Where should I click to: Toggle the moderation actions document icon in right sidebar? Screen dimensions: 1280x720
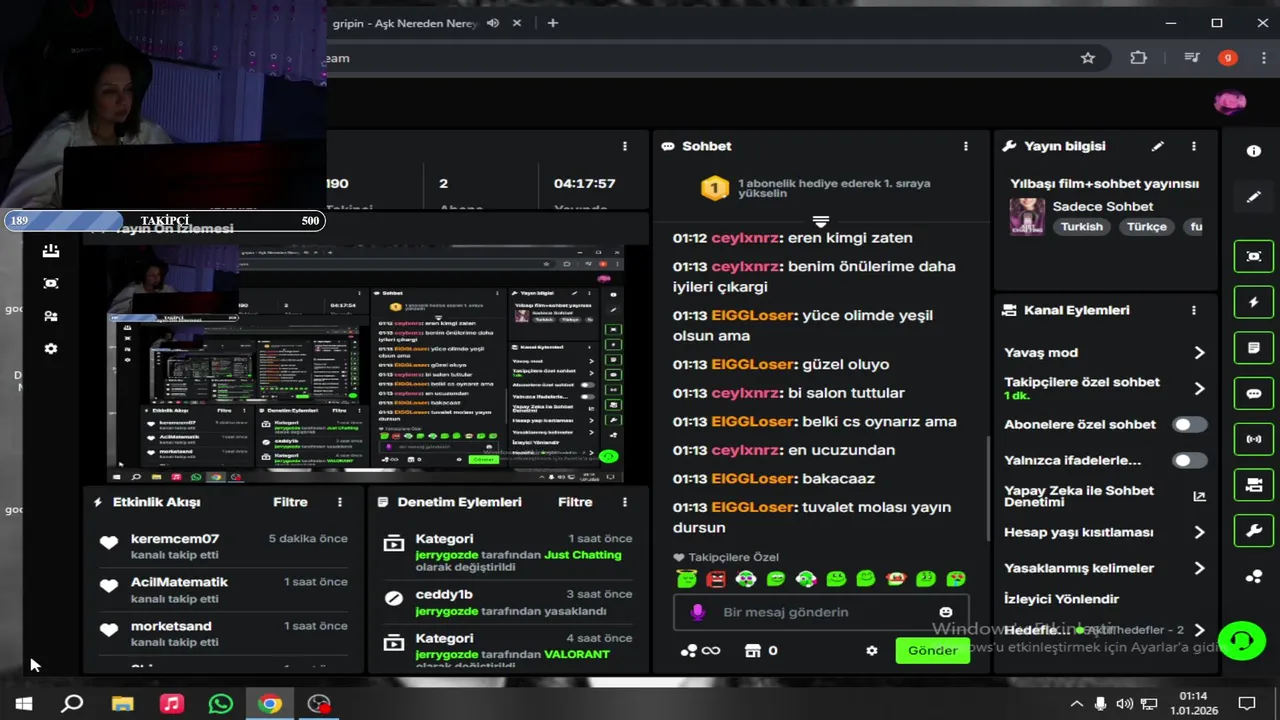coord(1254,348)
